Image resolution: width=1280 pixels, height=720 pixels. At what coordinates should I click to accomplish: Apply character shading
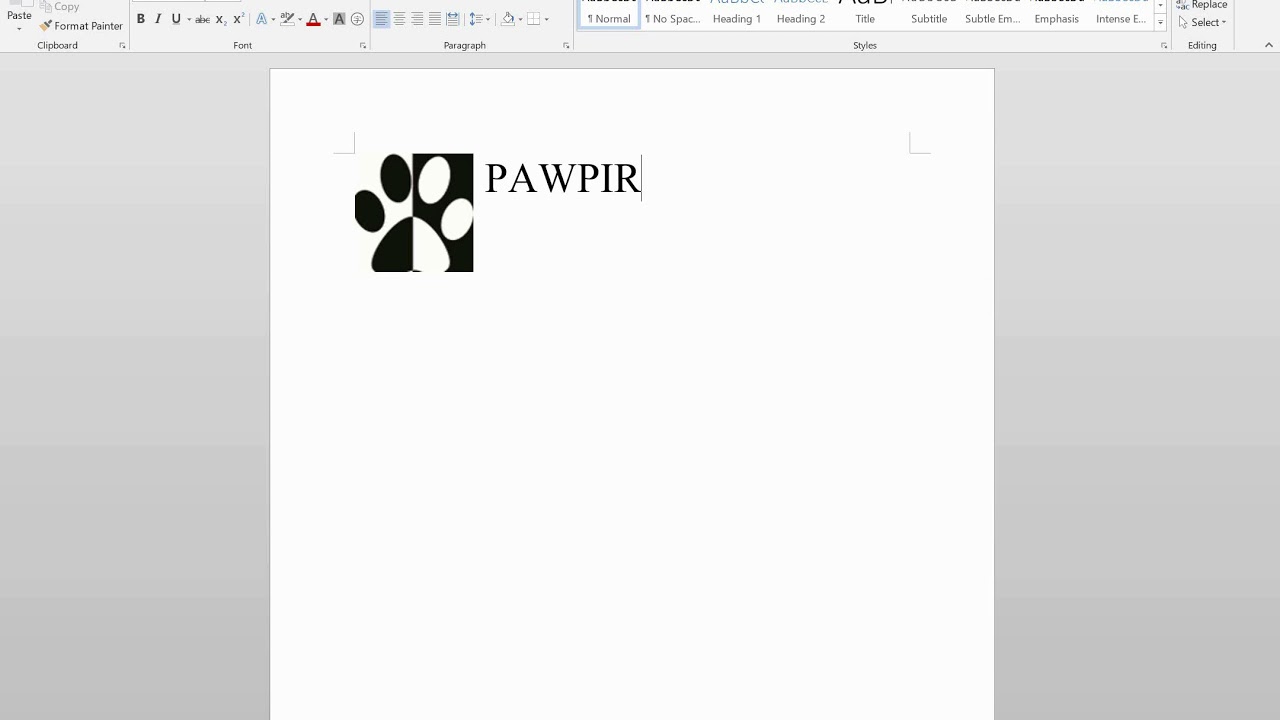[x=339, y=19]
